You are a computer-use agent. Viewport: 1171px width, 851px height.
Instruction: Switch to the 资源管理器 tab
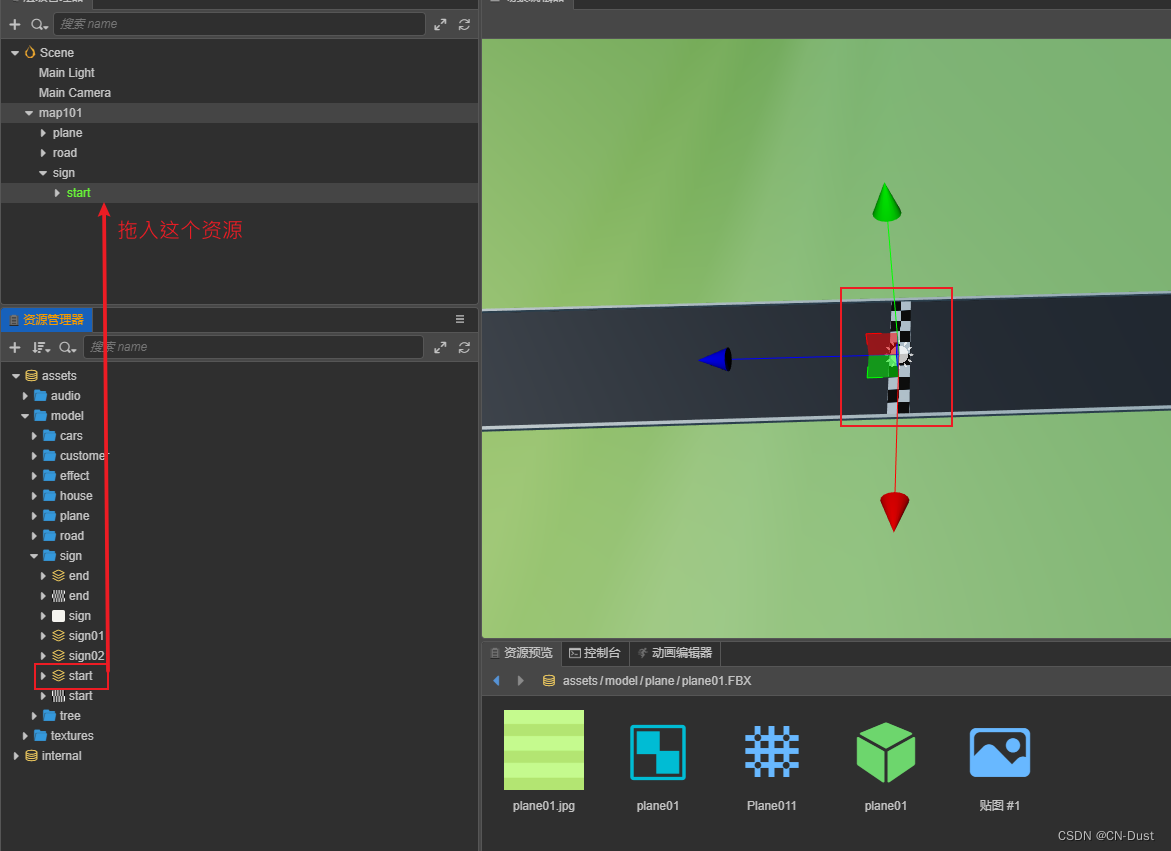[47, 319]
